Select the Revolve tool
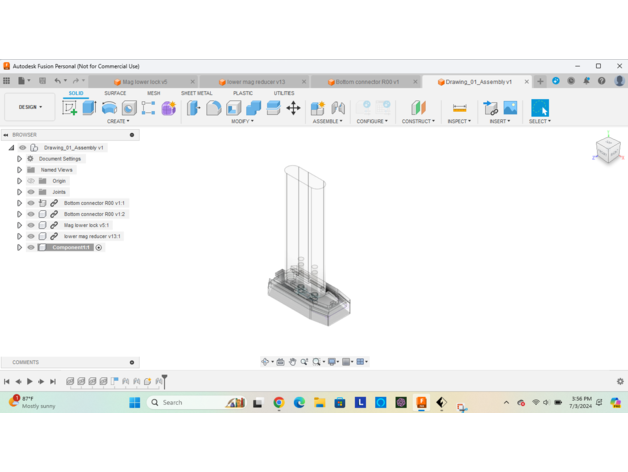The height and width of the screenshot is (472, 628). (x=109, y=108)
